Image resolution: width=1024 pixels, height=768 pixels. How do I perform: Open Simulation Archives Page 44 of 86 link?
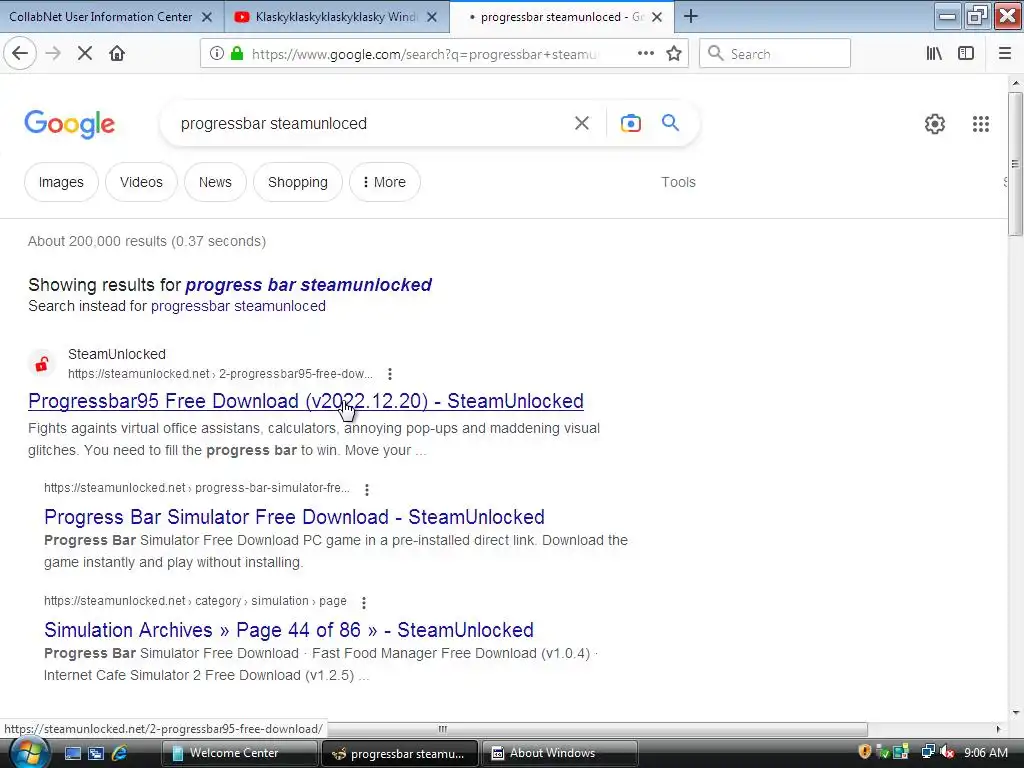point(289,630)
